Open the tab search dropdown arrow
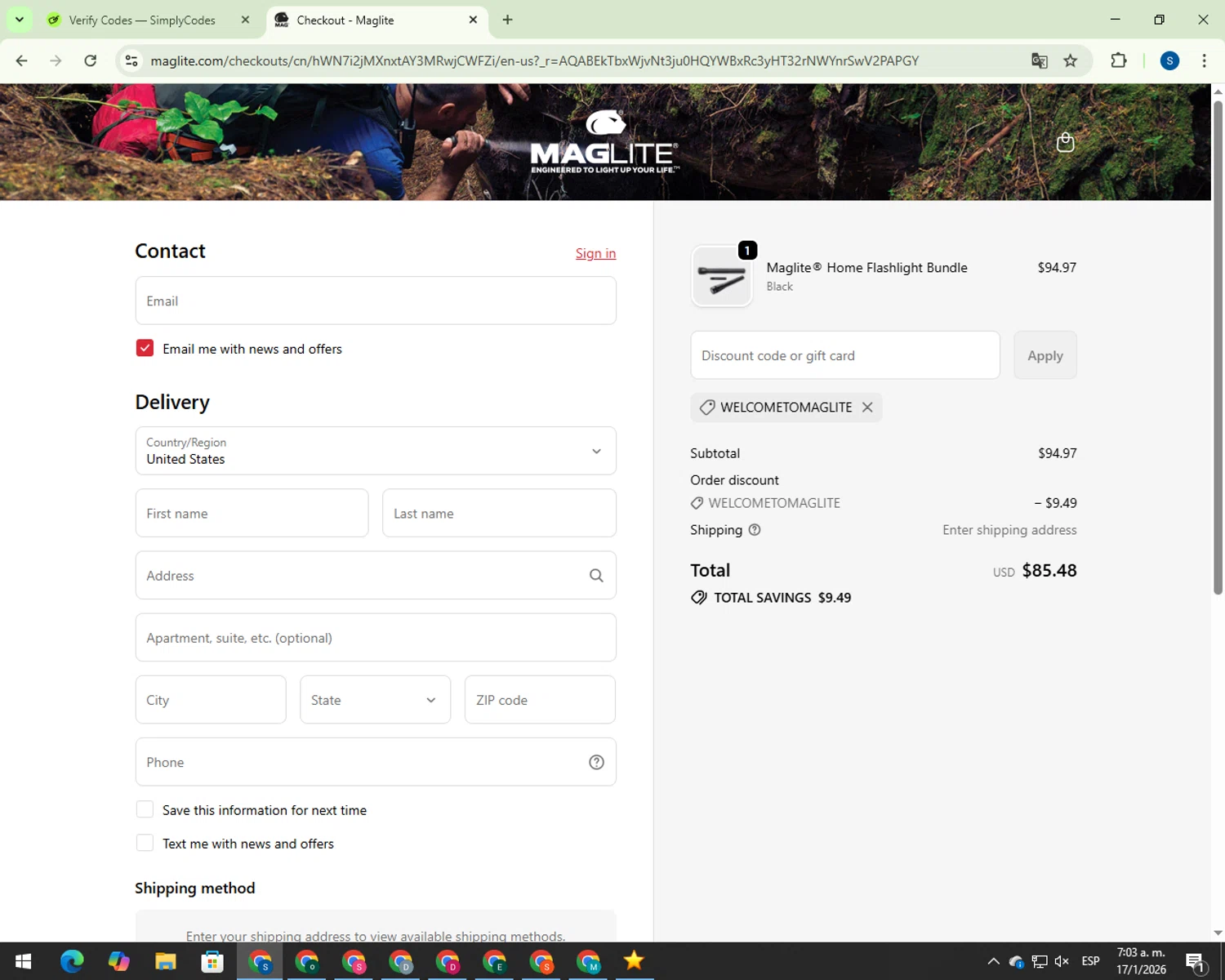 pos(19,20)
